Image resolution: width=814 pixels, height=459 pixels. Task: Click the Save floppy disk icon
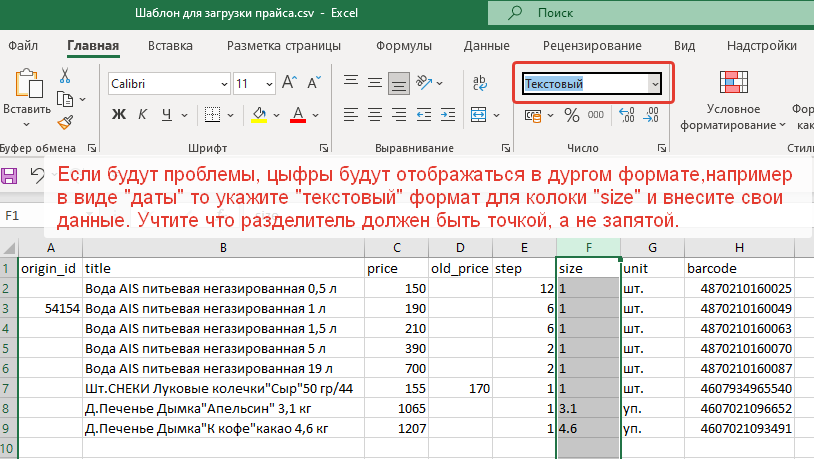click(x=11, y=175)
